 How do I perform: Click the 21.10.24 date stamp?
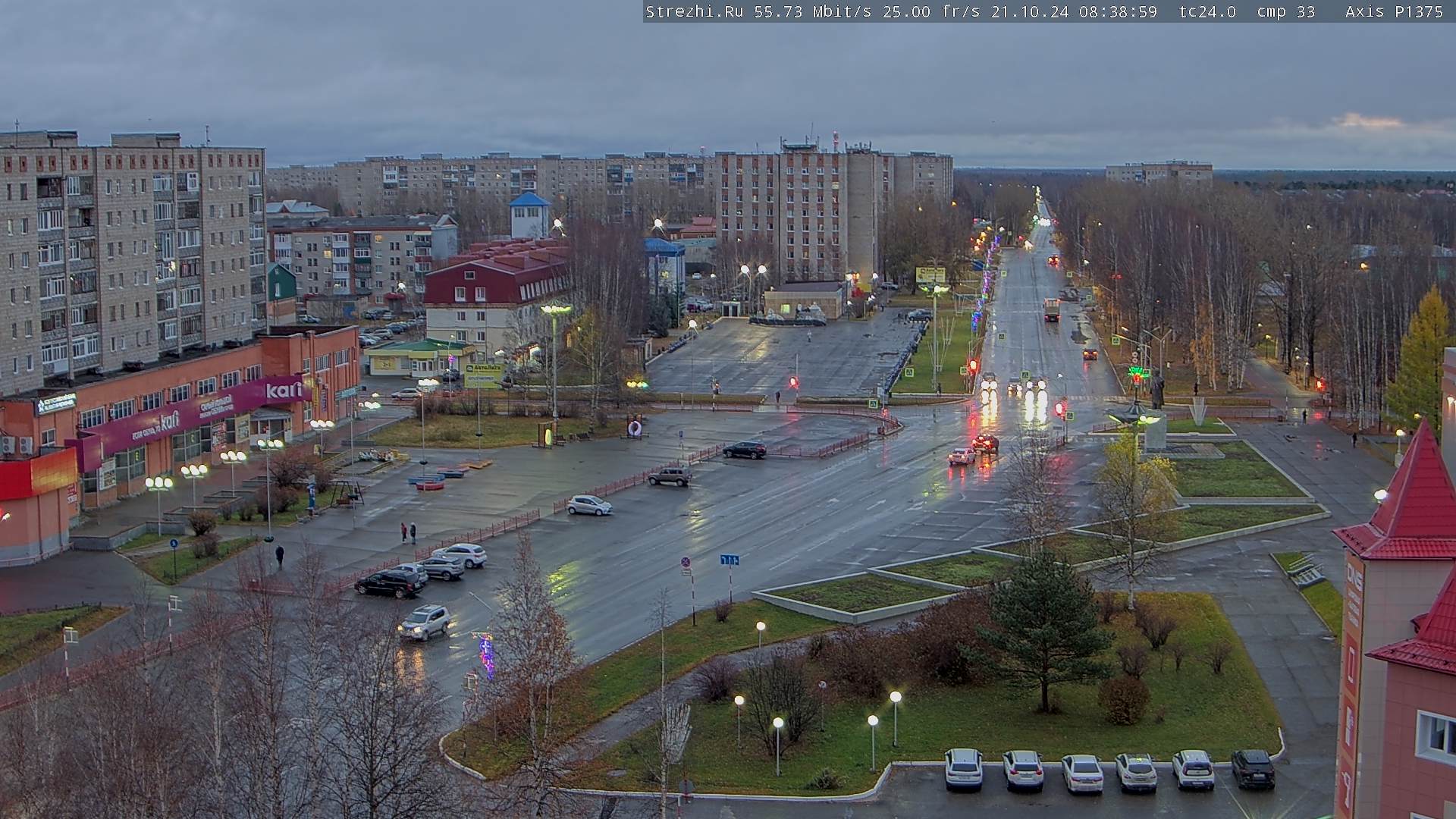(1031, 12)
